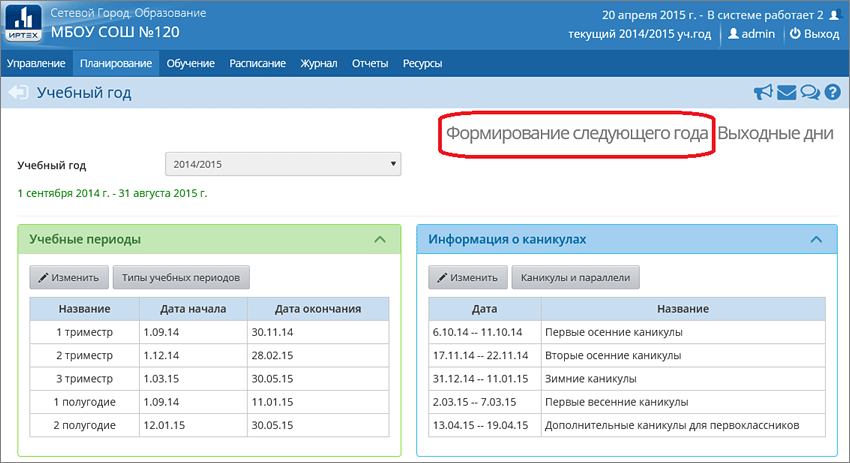Log out using the Выход button
The width and height of the screenshot is (850, 463).
point(814,34)
